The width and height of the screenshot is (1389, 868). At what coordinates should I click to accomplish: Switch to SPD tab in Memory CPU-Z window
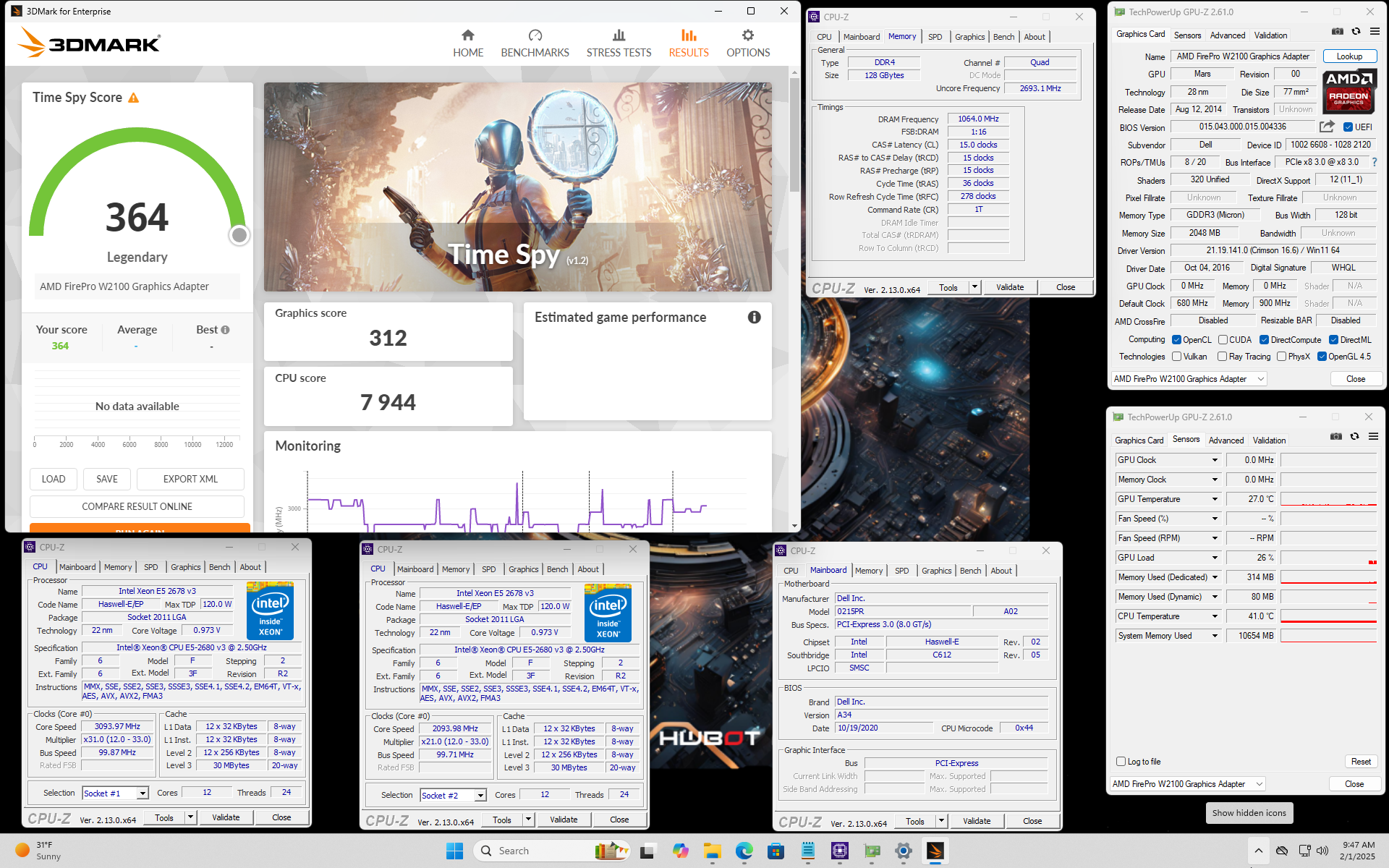pos(935,37)
